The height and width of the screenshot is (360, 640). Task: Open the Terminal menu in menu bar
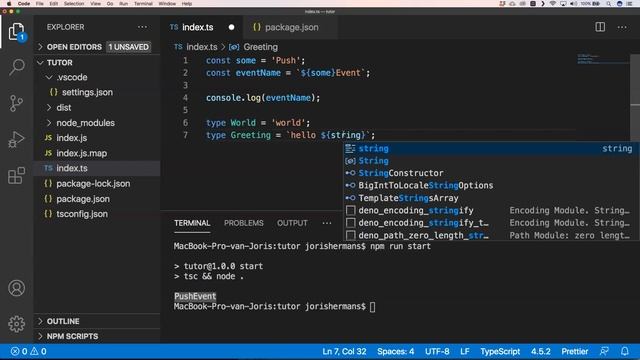(x=143, y=4)
